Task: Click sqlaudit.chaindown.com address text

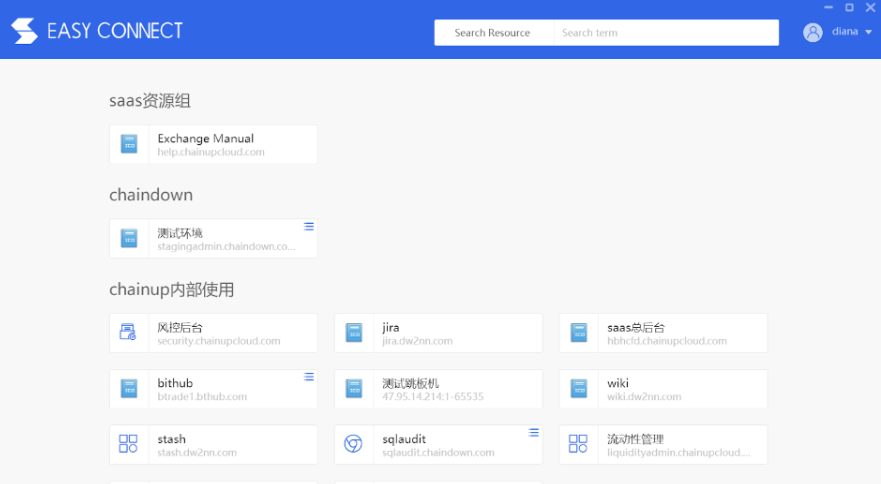Action: click(x=438, y=452)
